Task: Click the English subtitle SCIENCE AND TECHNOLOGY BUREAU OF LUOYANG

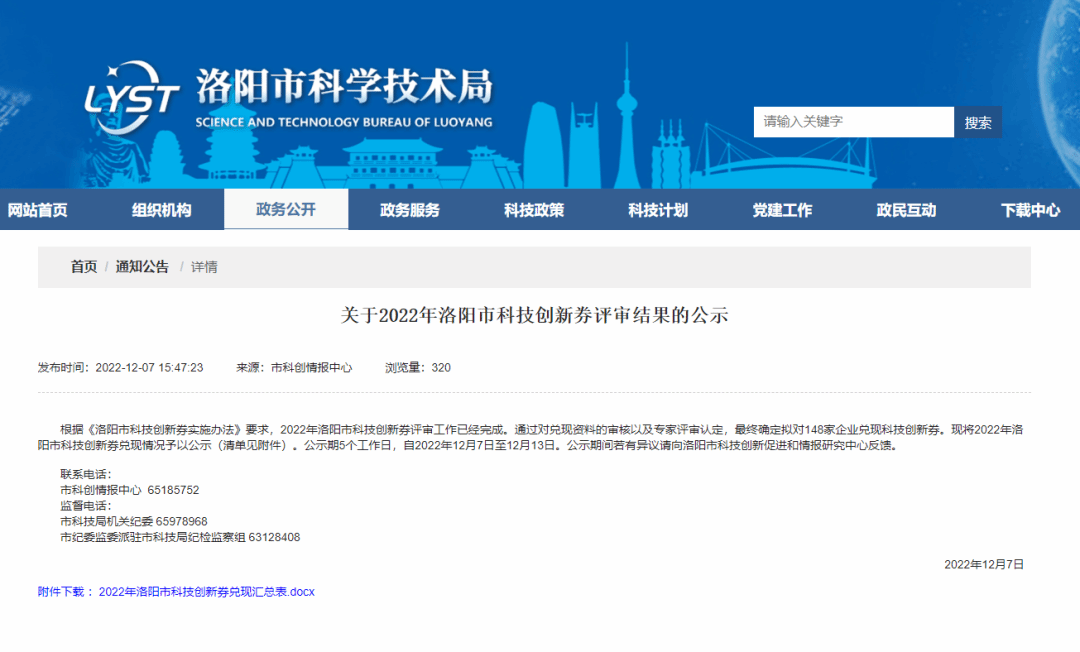Action: click(x=344, y=123)
